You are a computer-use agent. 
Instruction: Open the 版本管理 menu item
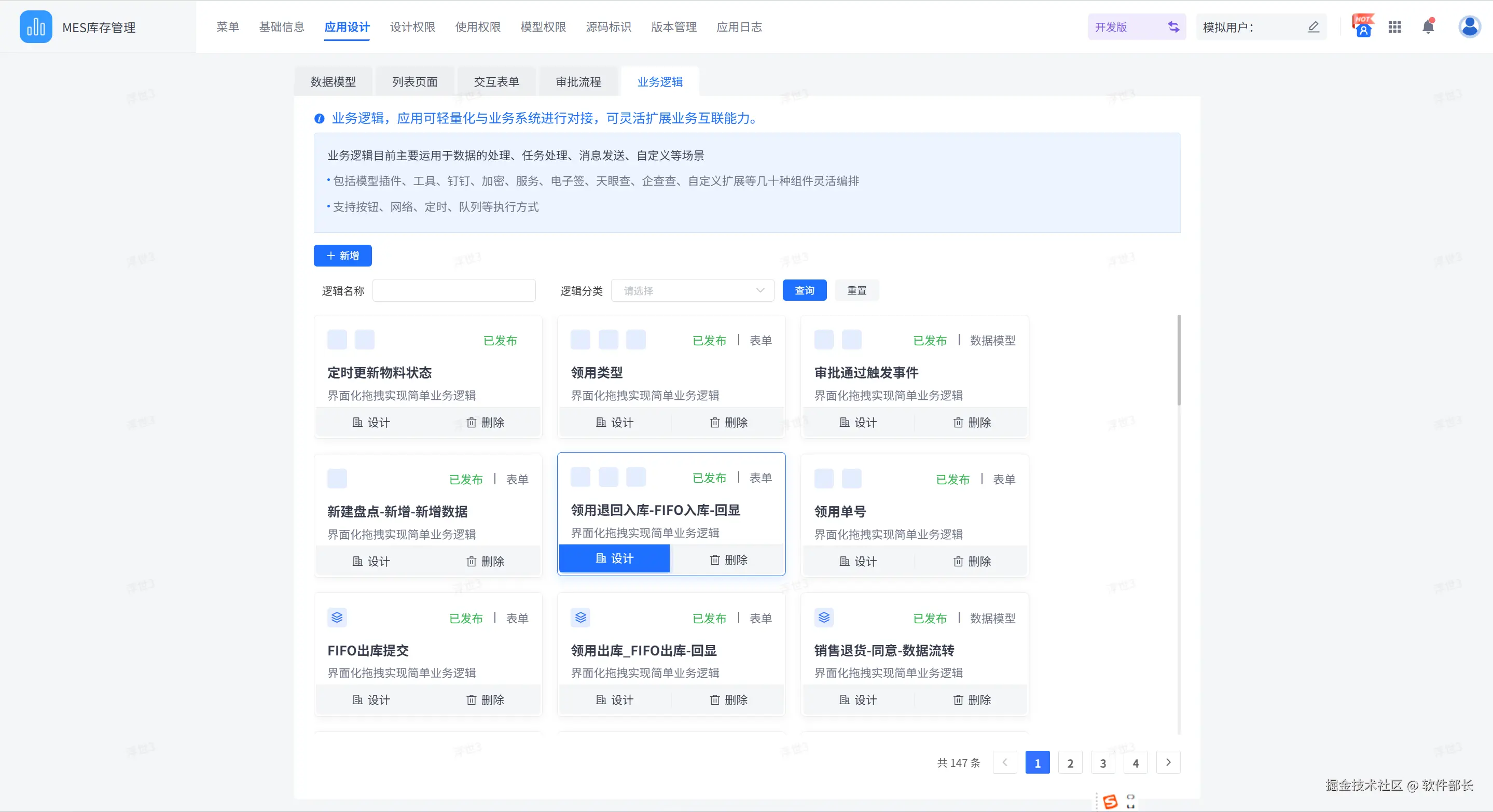(673, 26)
